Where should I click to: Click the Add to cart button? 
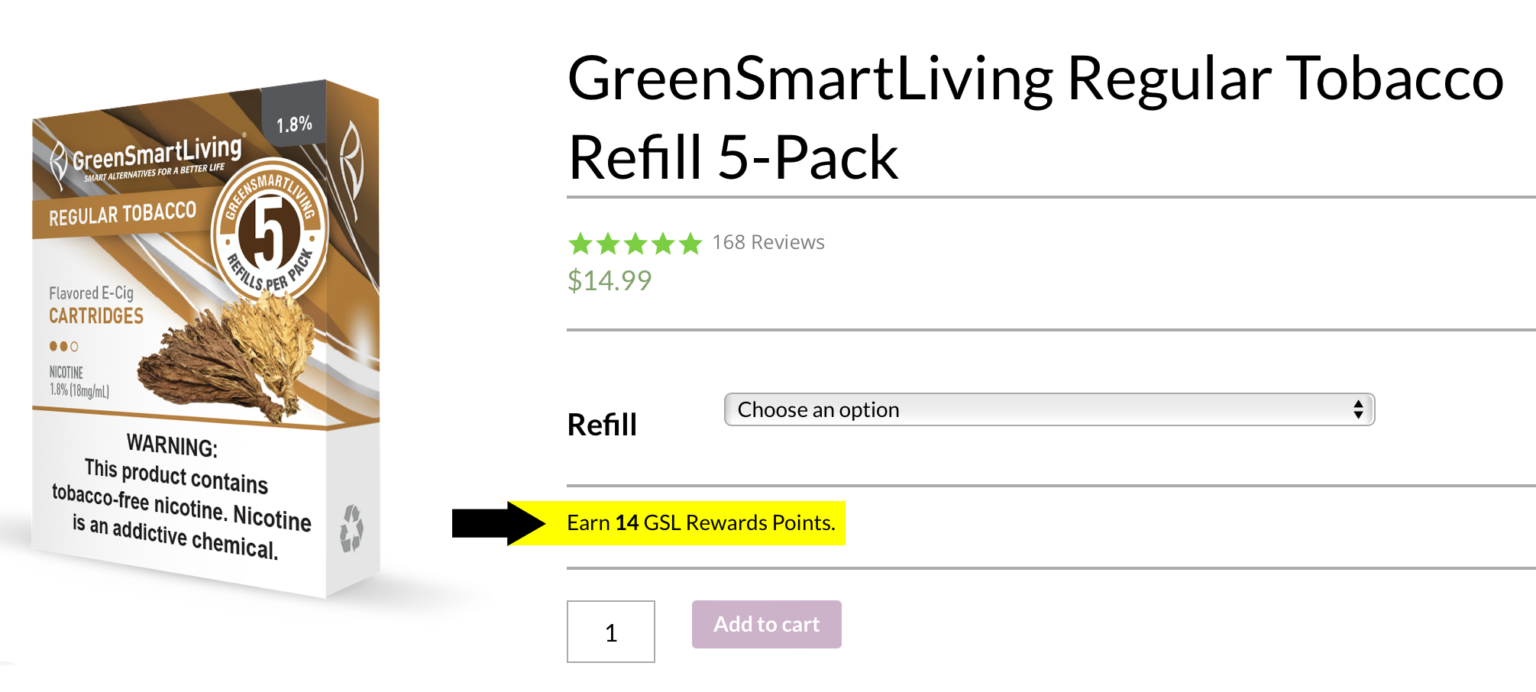(x=766, y=624)
